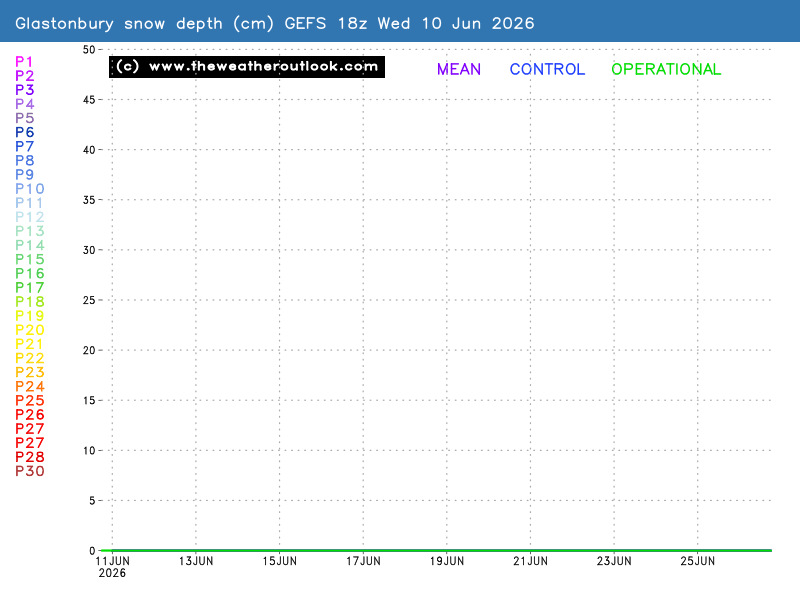This screenshot has width=800, height=600.
Task: Click ensemble member label P6
Action: 24,132
